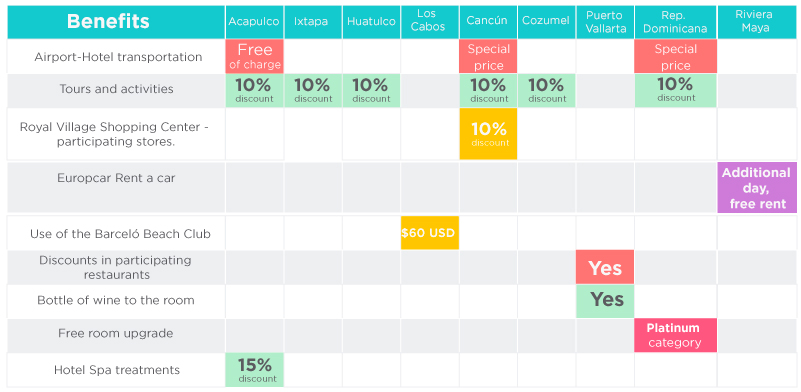This screenshot has height=392, width=801.
Task: Click the Puerto Vallarta column header
Action: [605, 22]
